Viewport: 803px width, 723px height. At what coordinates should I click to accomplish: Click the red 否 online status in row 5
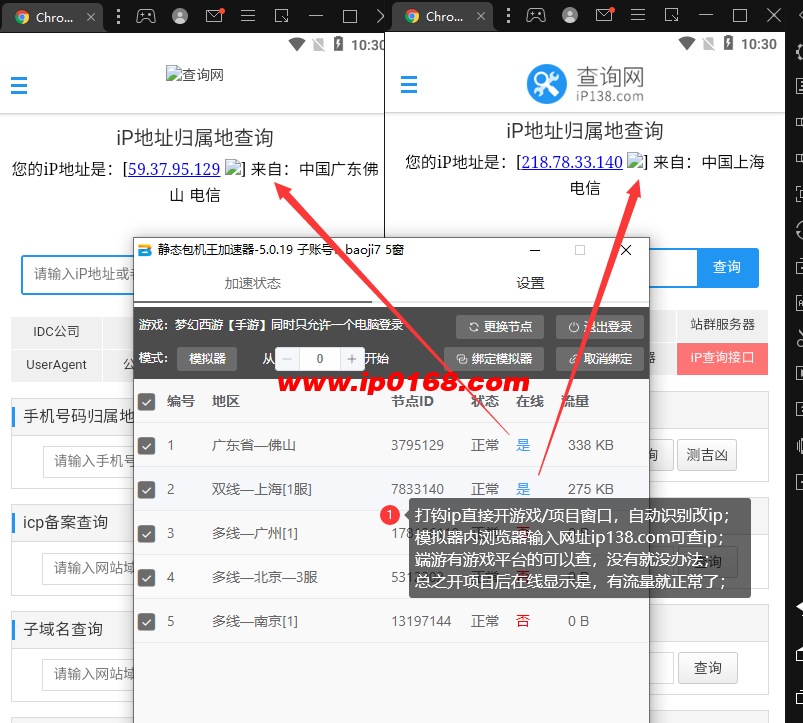pyautogui.click(x=523, y=622)
